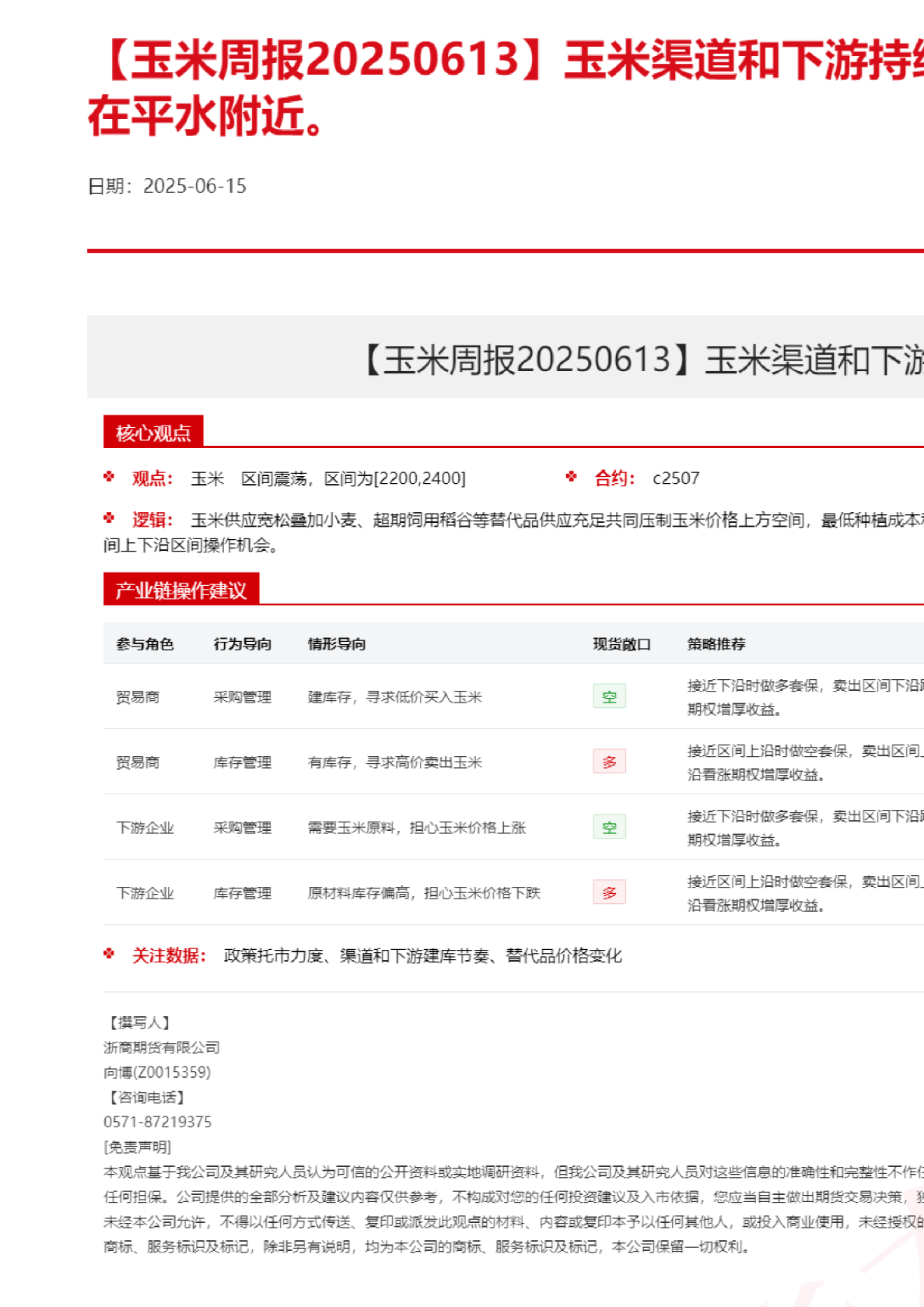Click the red bullet icon before 合约
Viewport: 924px width, 1307px height.
tap(572, 477)
